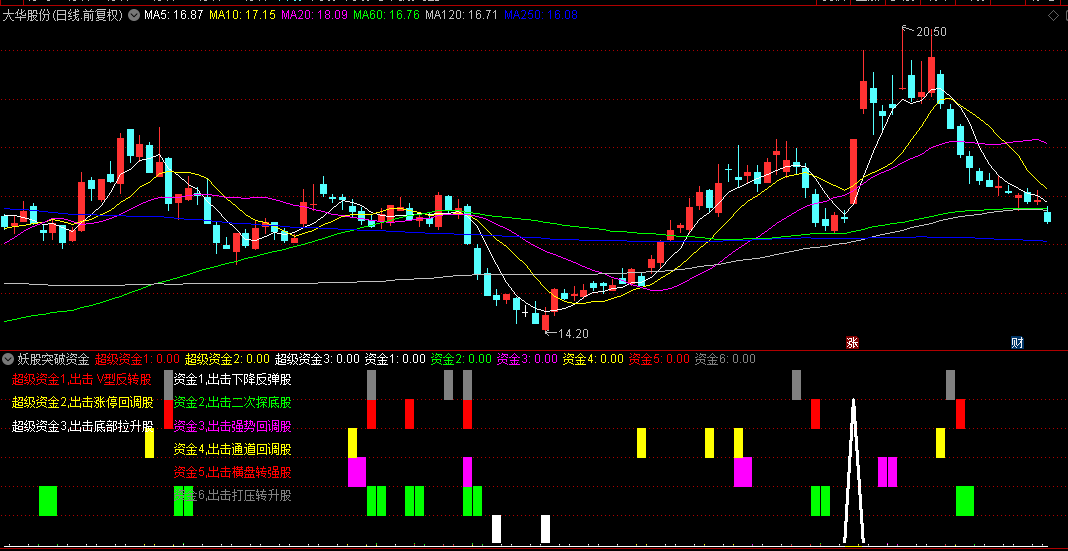The image size is (1068, 551).
Task: Select the 大华股份(日线.前复权) title
Action: coord(63,14)
